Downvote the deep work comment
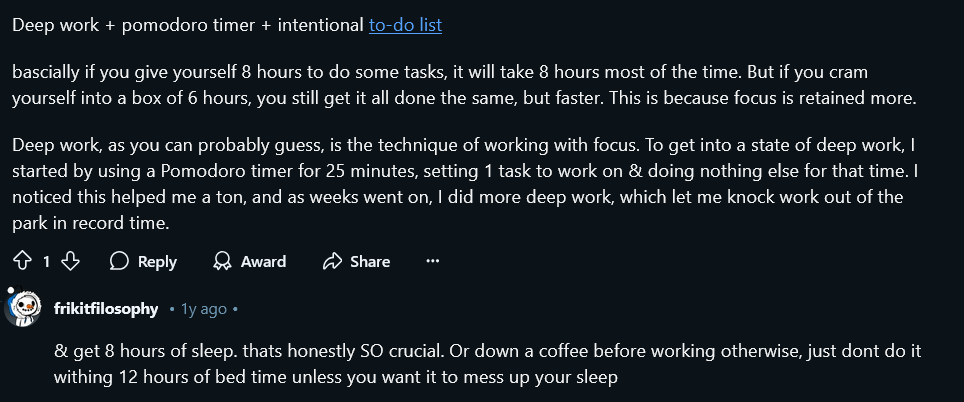This screenshot has height=402, width=964. [70, 261]
